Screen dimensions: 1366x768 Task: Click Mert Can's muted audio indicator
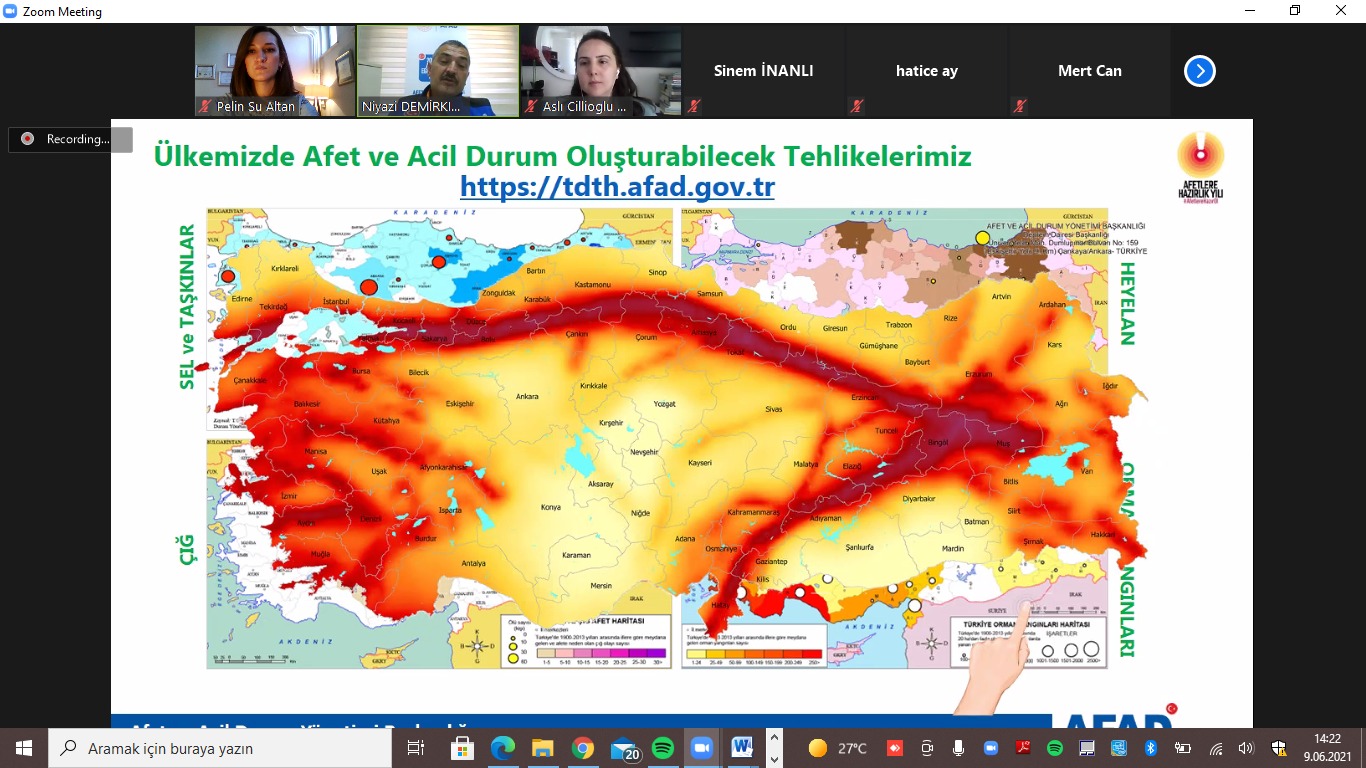tap(1018, 105)
